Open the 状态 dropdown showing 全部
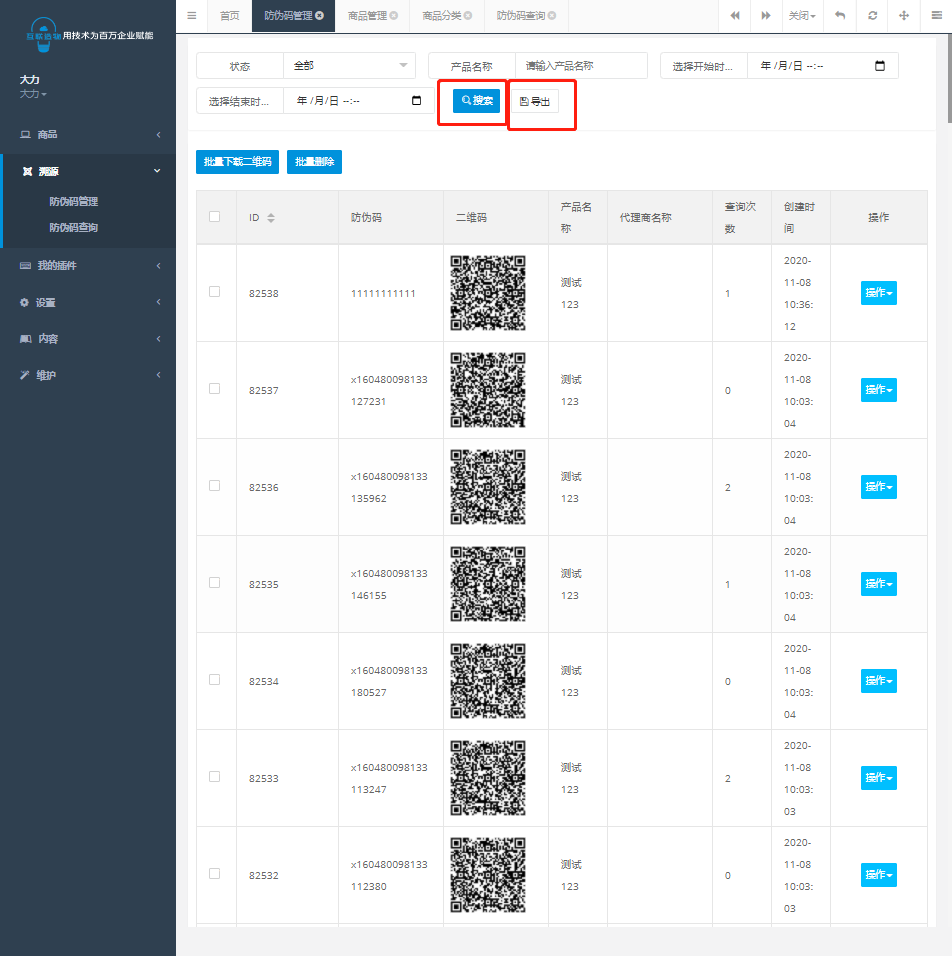This screenshot has width=952, height=956. pos(349,66)
